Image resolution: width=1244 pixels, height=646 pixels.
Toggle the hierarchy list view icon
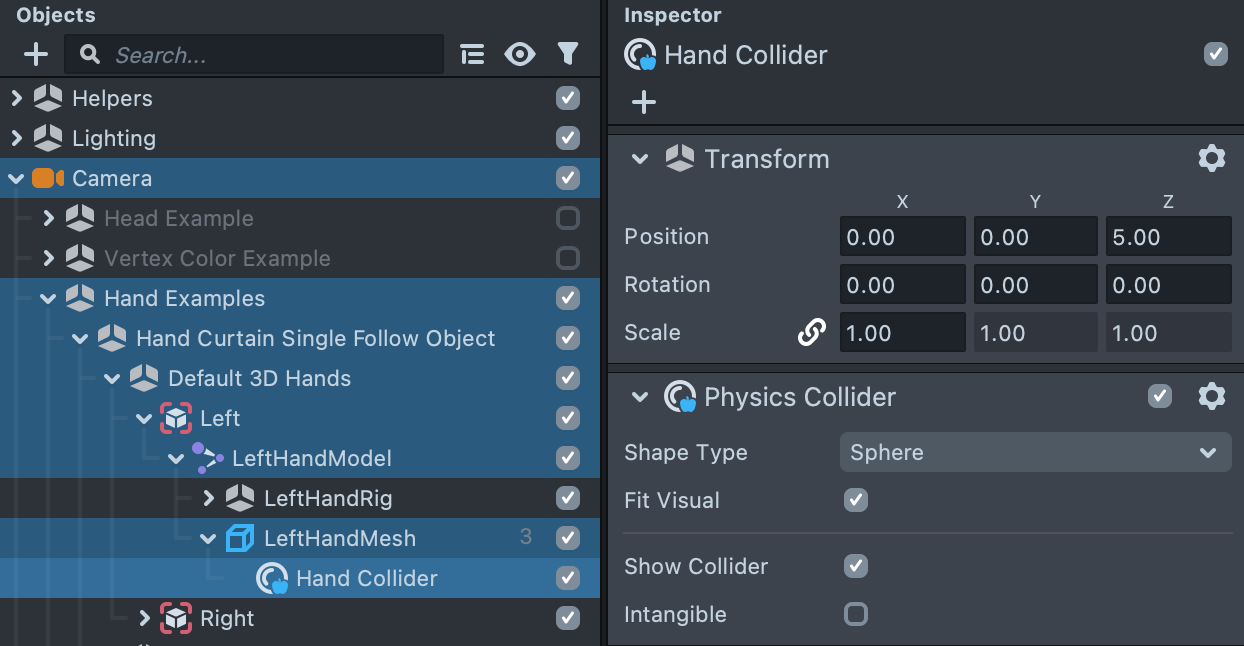point(472,54)
